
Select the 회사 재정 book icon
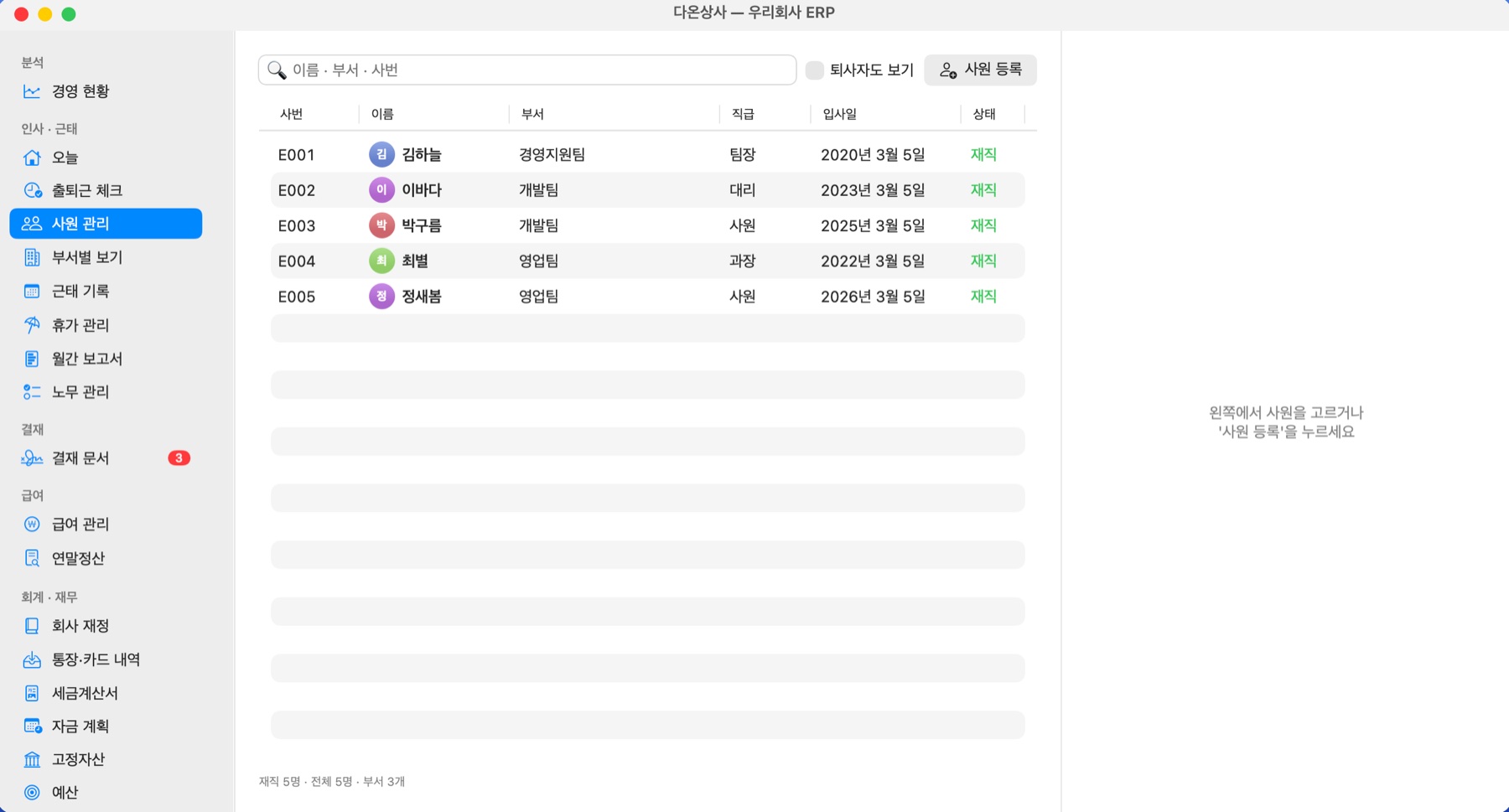coord(32,626)
